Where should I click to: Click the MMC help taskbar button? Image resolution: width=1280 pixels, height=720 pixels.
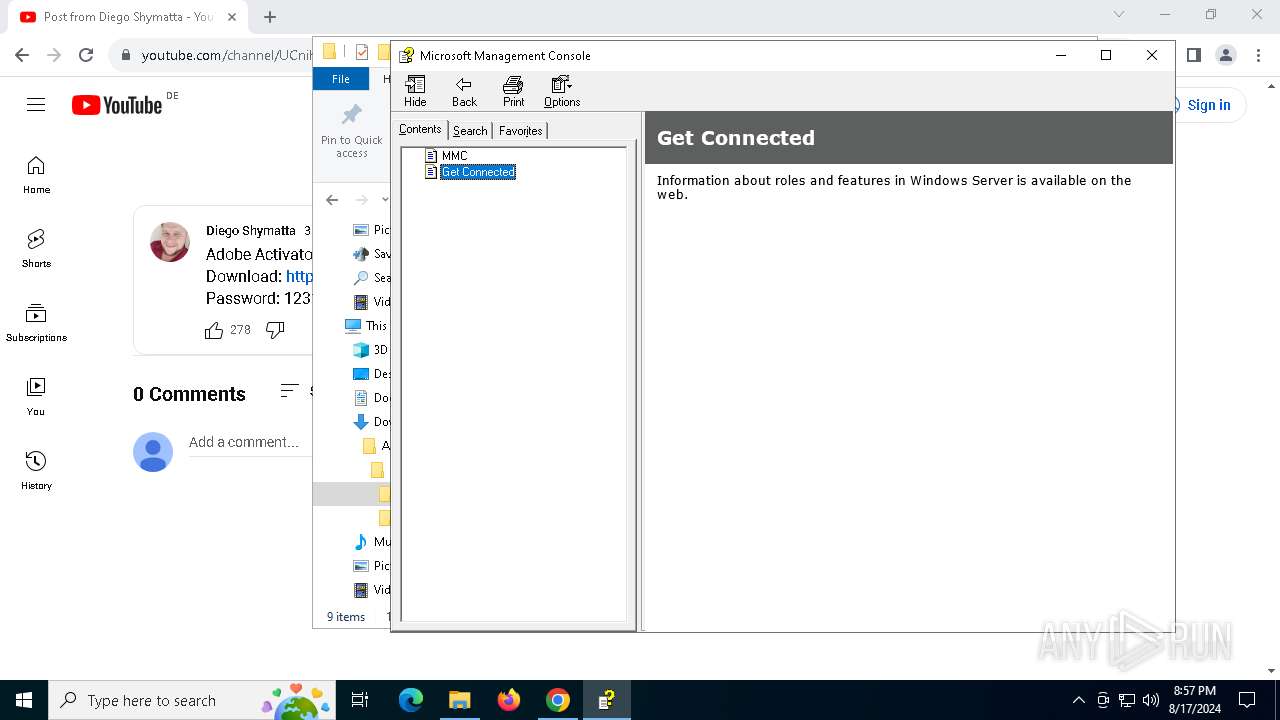[x=607, y=700]
